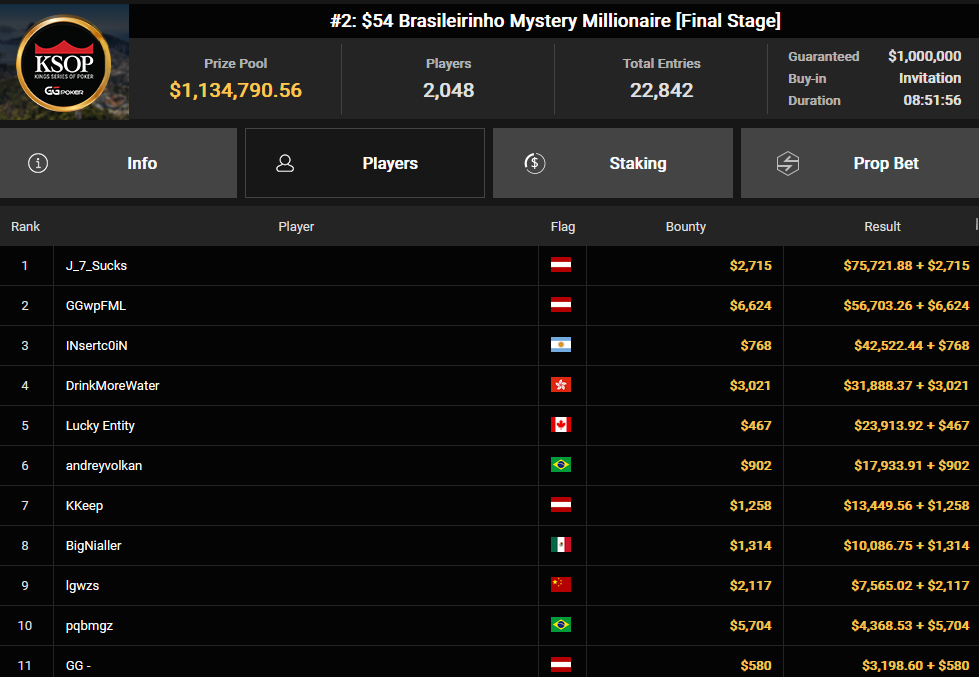The height and width of the screenshot is (677, 979).
Task: Select the GGwpFML player row
Action: 490,305
